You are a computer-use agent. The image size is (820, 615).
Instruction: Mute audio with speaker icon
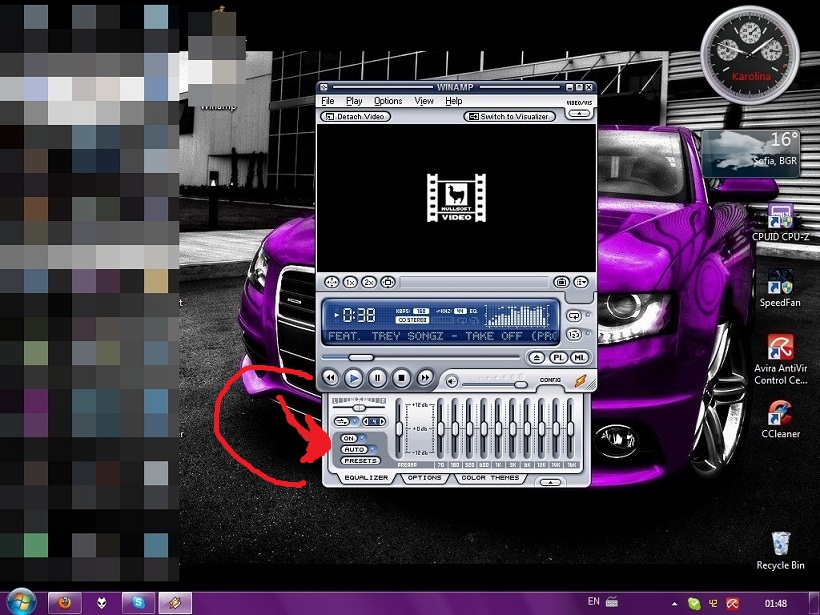[452, 382]
